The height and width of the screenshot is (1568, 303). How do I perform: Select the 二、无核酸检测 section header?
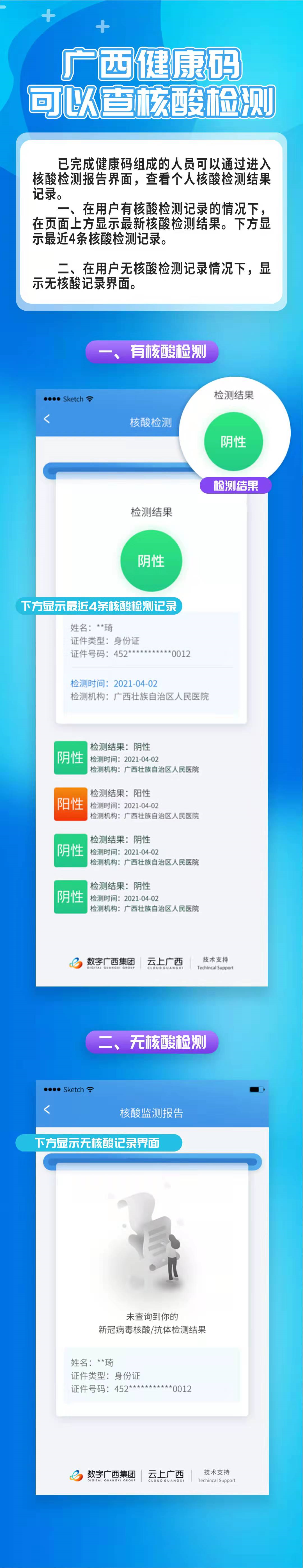[x=152, y=1042]
